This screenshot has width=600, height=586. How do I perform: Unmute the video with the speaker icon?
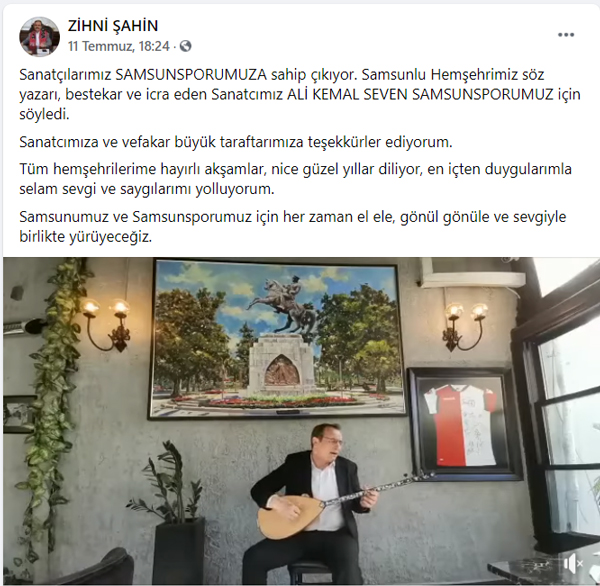click(573, 563)
